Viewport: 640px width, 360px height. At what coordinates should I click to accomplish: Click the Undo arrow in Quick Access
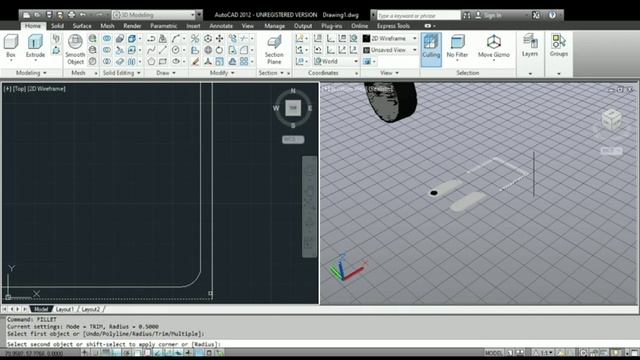[x=83, y=15]
